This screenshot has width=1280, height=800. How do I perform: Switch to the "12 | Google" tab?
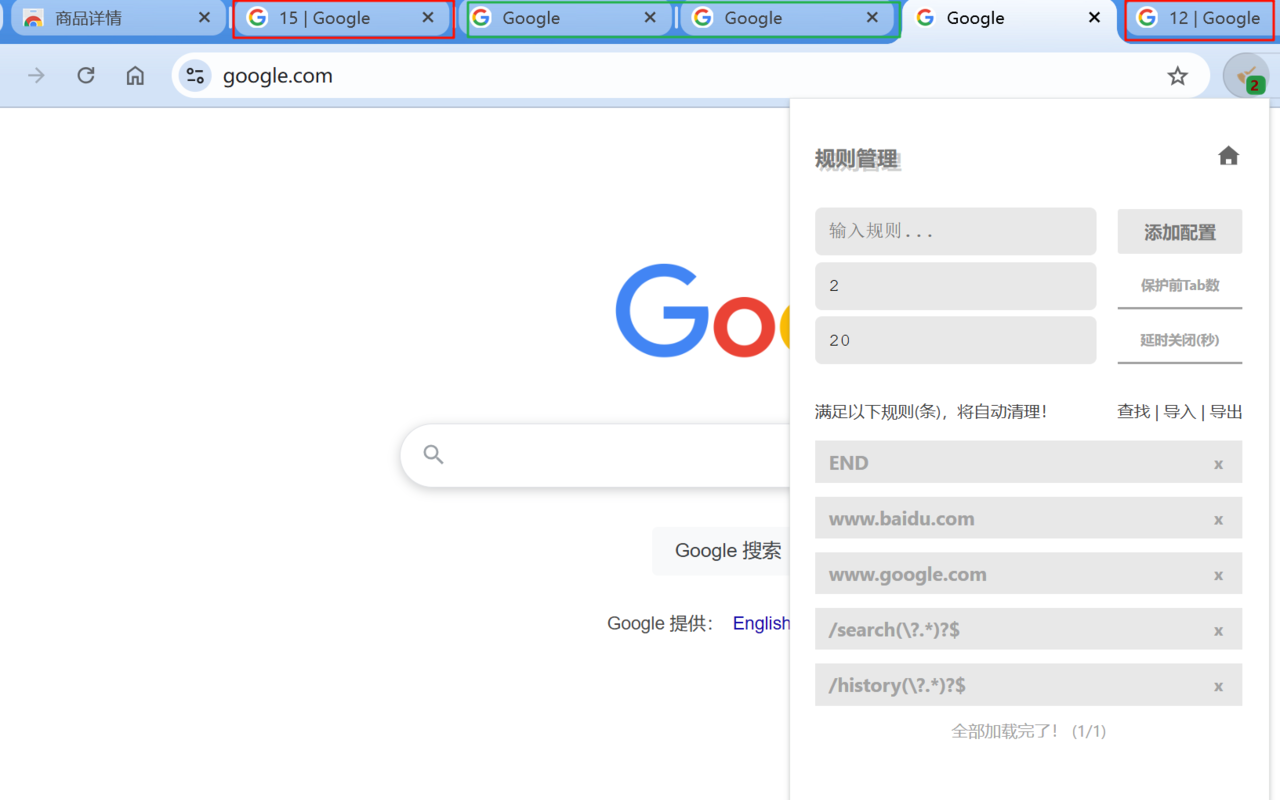tap(1200, 18)
